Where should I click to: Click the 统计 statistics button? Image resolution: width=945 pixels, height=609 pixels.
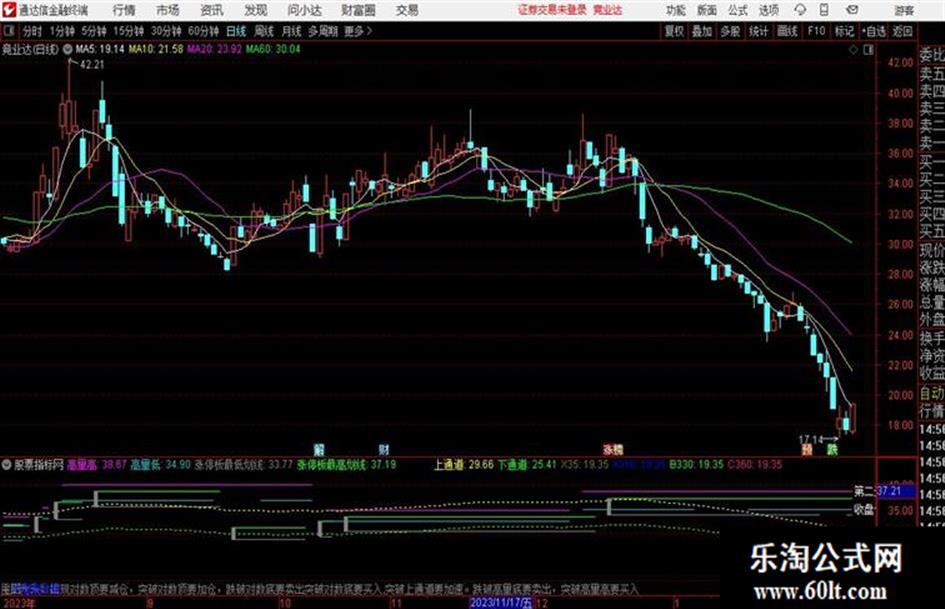point(759,31)
